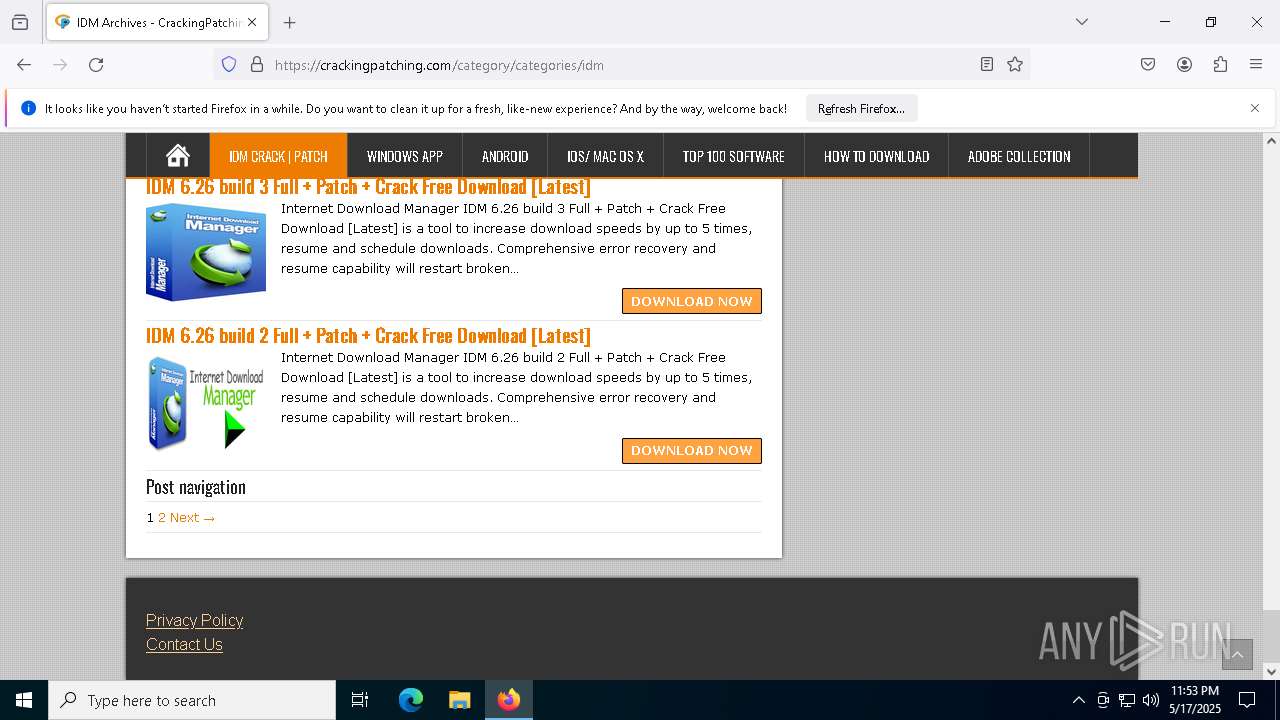Image resolution: width=1280 pixels, height=720 pixels.
Task: Open the ANDROID menu item
Action: 505,156
